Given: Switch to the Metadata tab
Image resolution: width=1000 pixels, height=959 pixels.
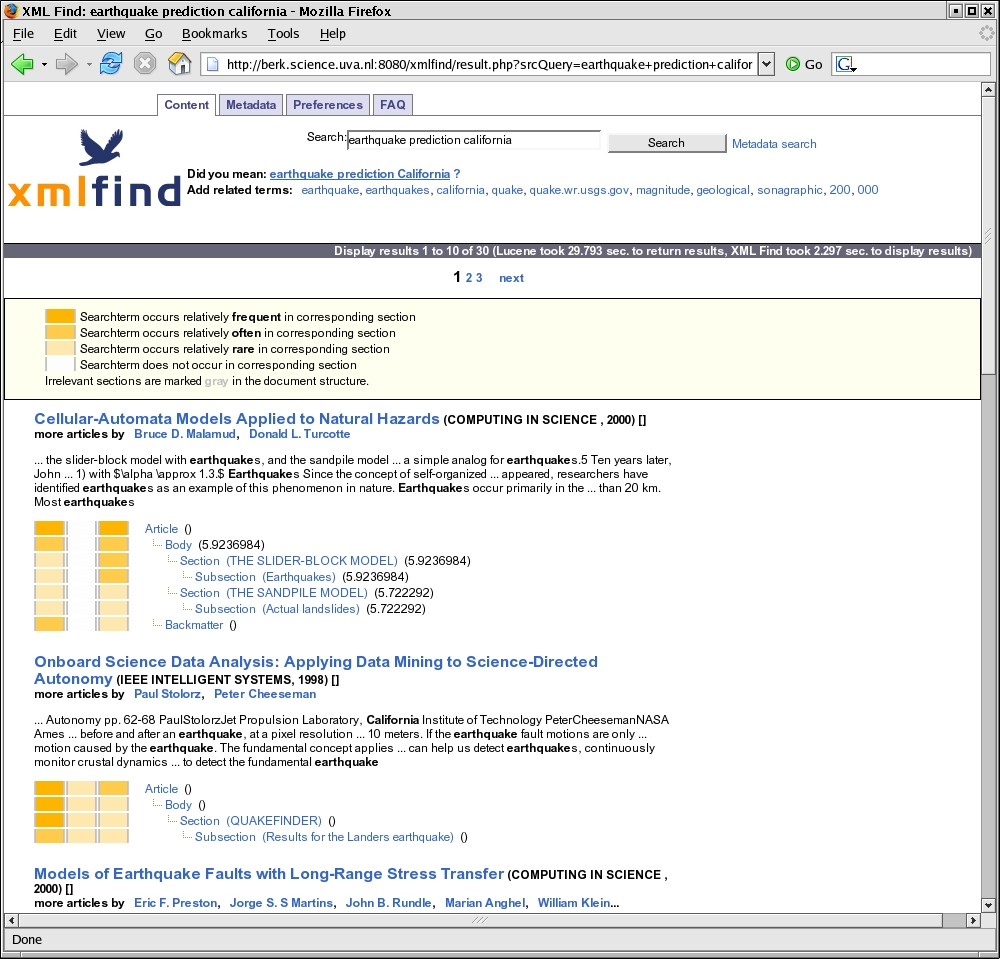Looking at the screenshot, I should tap(251, 105).
